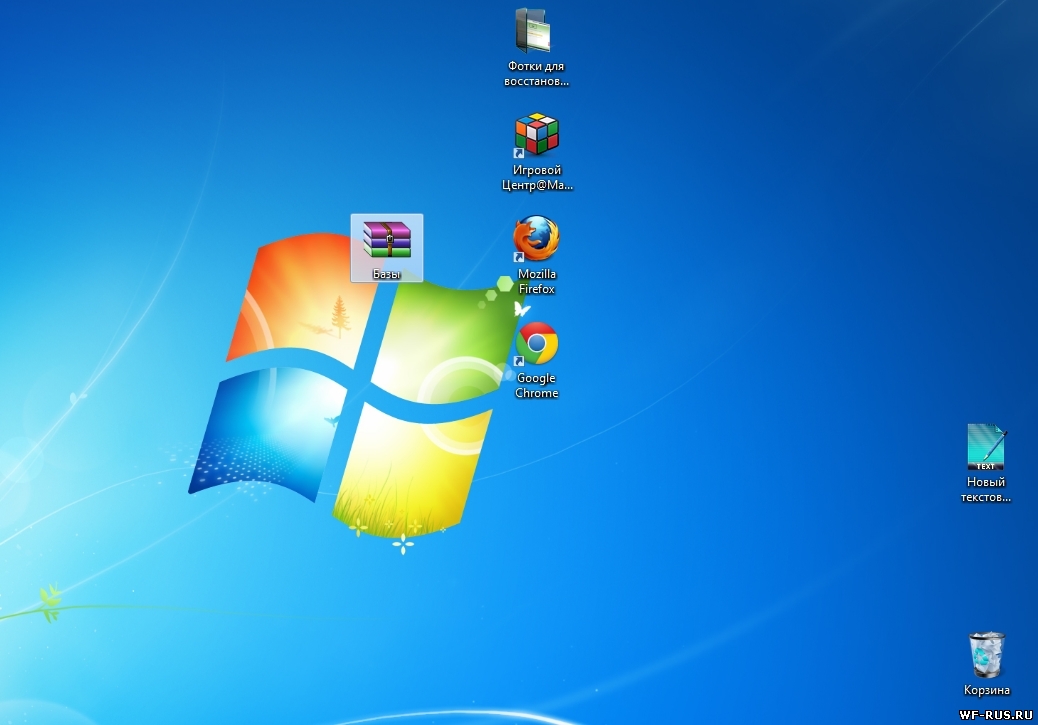Click the Базы WinRAR archive icon
The width and height of the screenshot is (1038, 725).
point(387,240)
